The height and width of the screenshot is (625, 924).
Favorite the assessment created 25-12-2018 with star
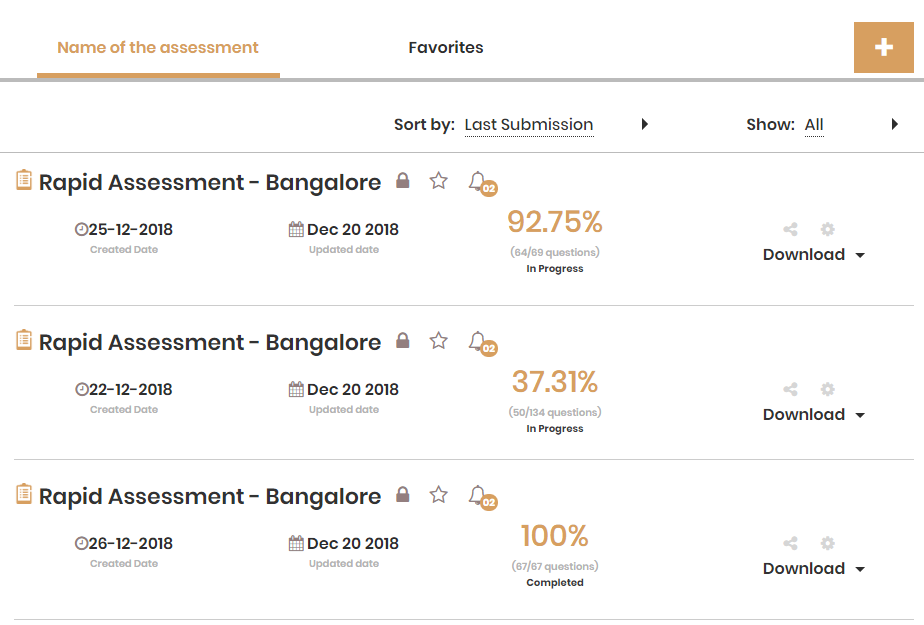(438, 180)
